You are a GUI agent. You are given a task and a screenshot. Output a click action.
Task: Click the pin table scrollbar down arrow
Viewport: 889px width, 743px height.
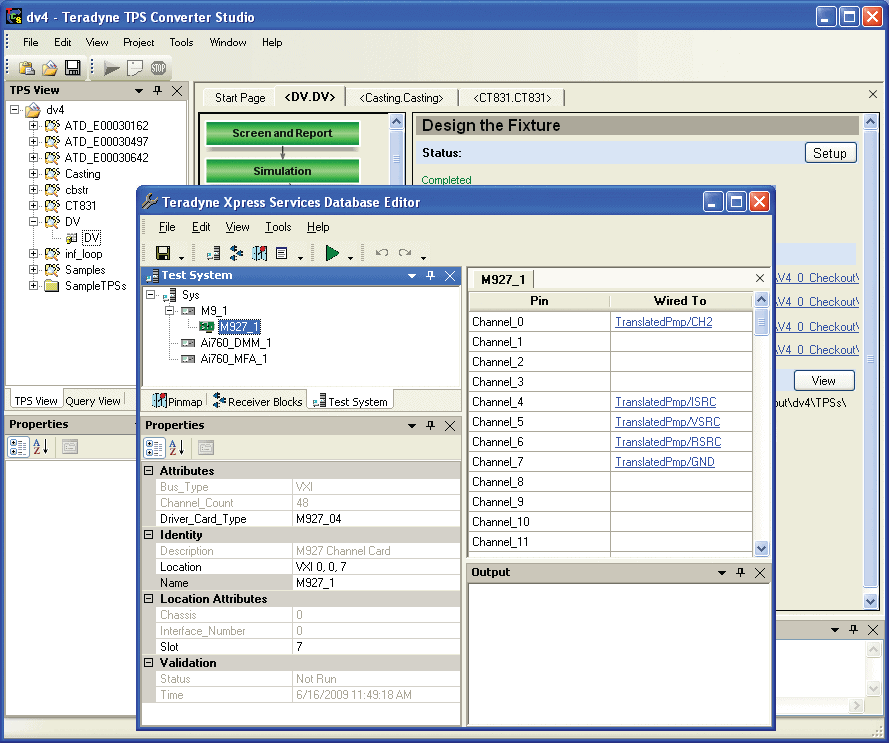[x=761, y=548]
